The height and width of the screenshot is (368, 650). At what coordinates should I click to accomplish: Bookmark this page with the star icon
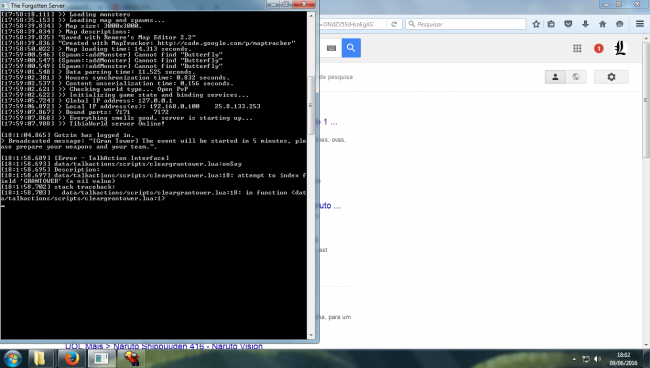536,24
